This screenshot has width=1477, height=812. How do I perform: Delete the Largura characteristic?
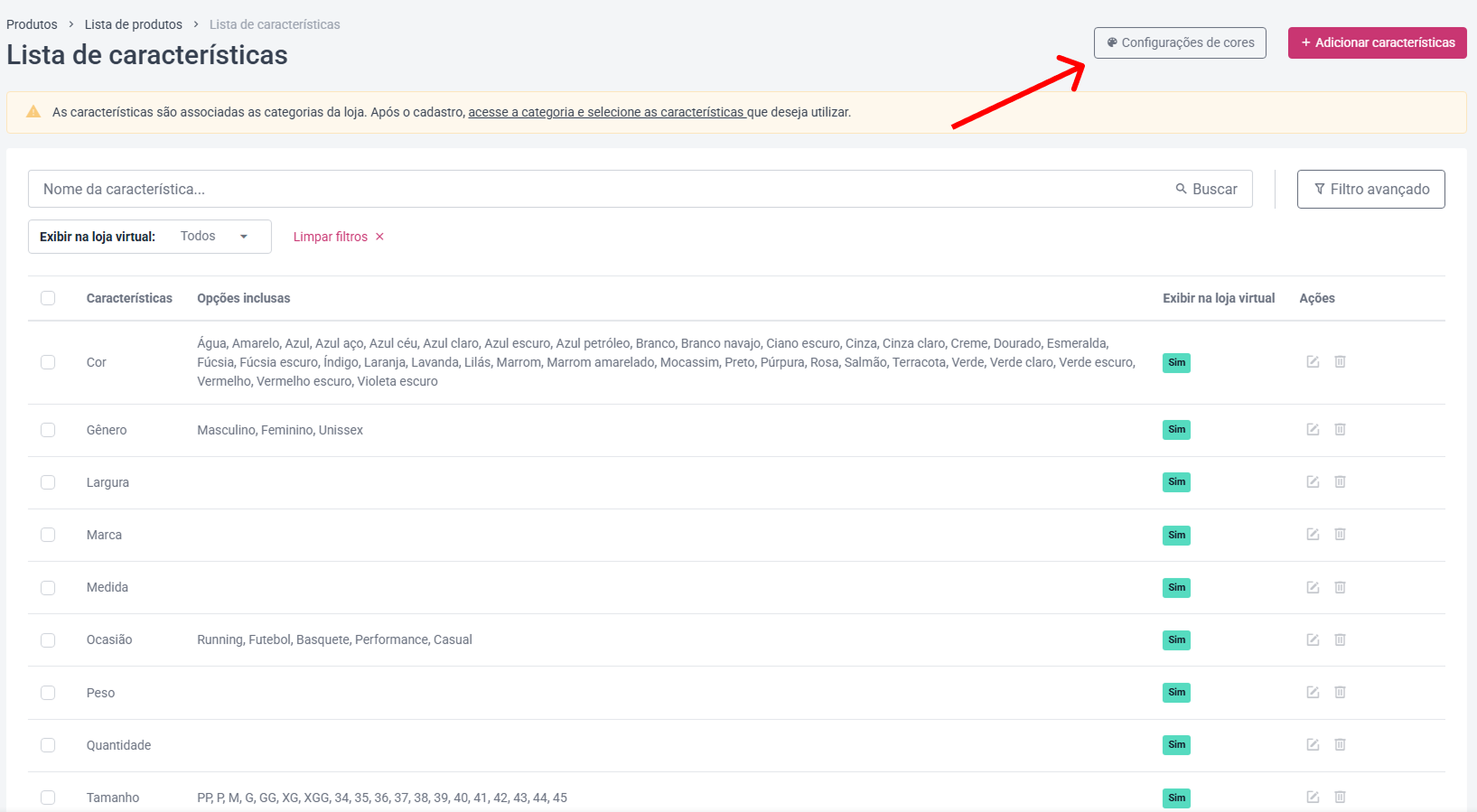1341,481
